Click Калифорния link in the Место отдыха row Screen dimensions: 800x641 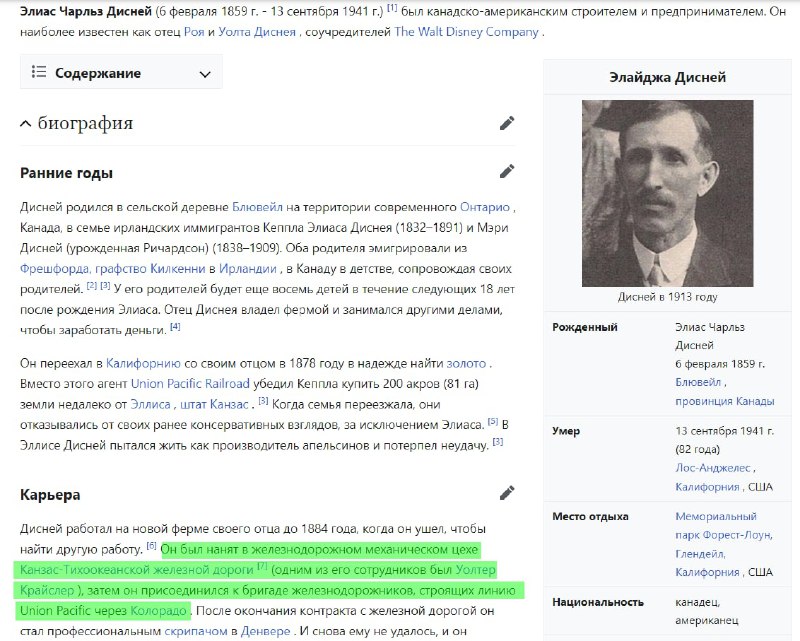pos(707,573)
